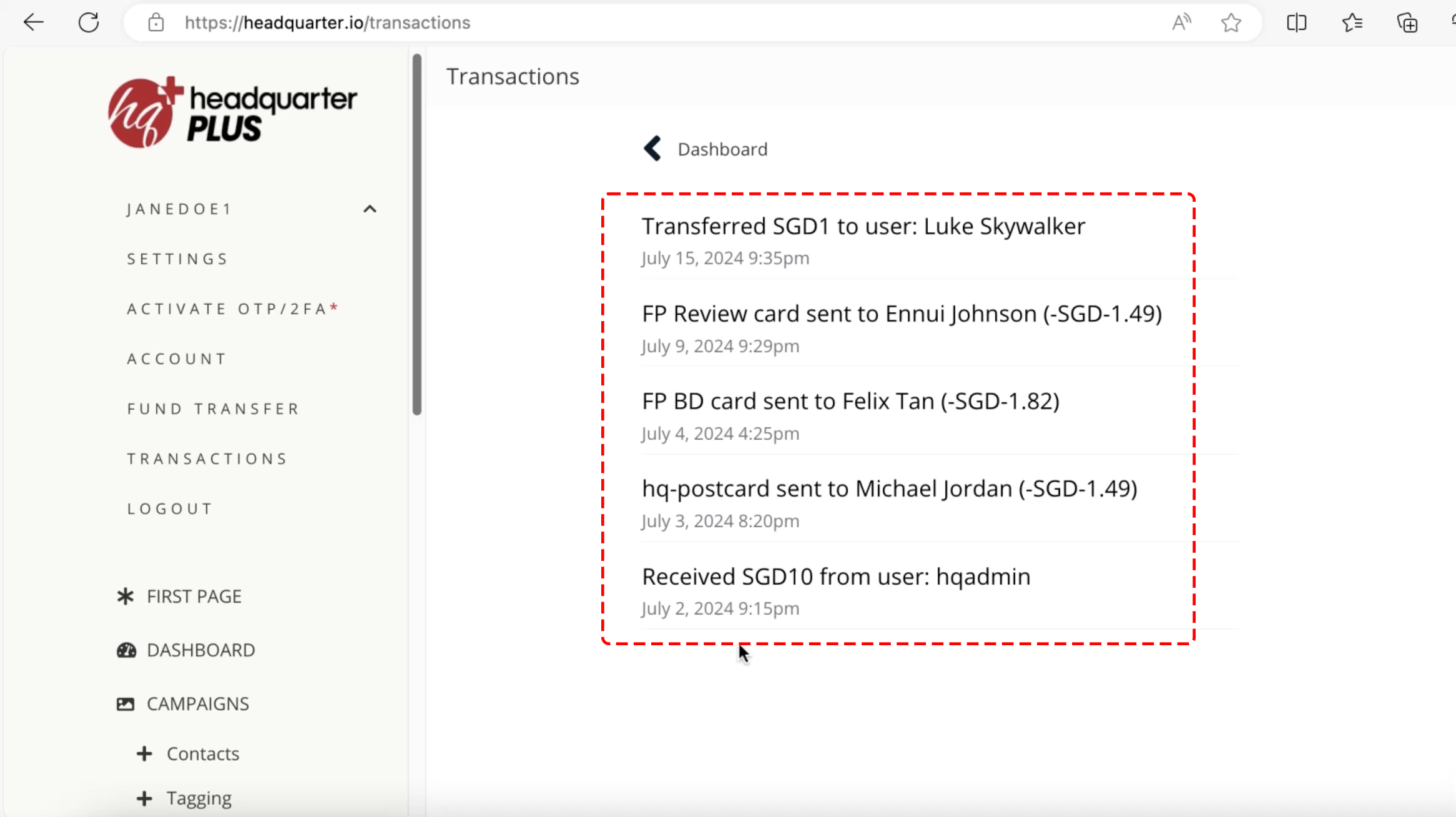Click the browser address bar URL

(327, 23)
